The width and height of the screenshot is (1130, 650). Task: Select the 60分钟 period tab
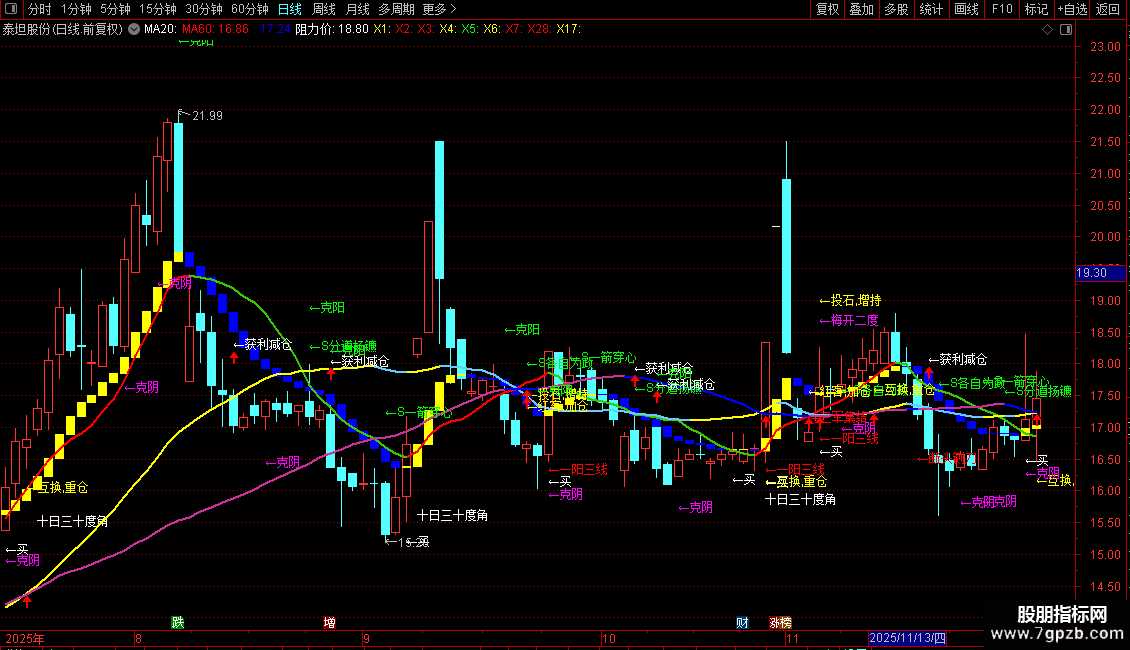pyautogui.click(x=250, y=9)
